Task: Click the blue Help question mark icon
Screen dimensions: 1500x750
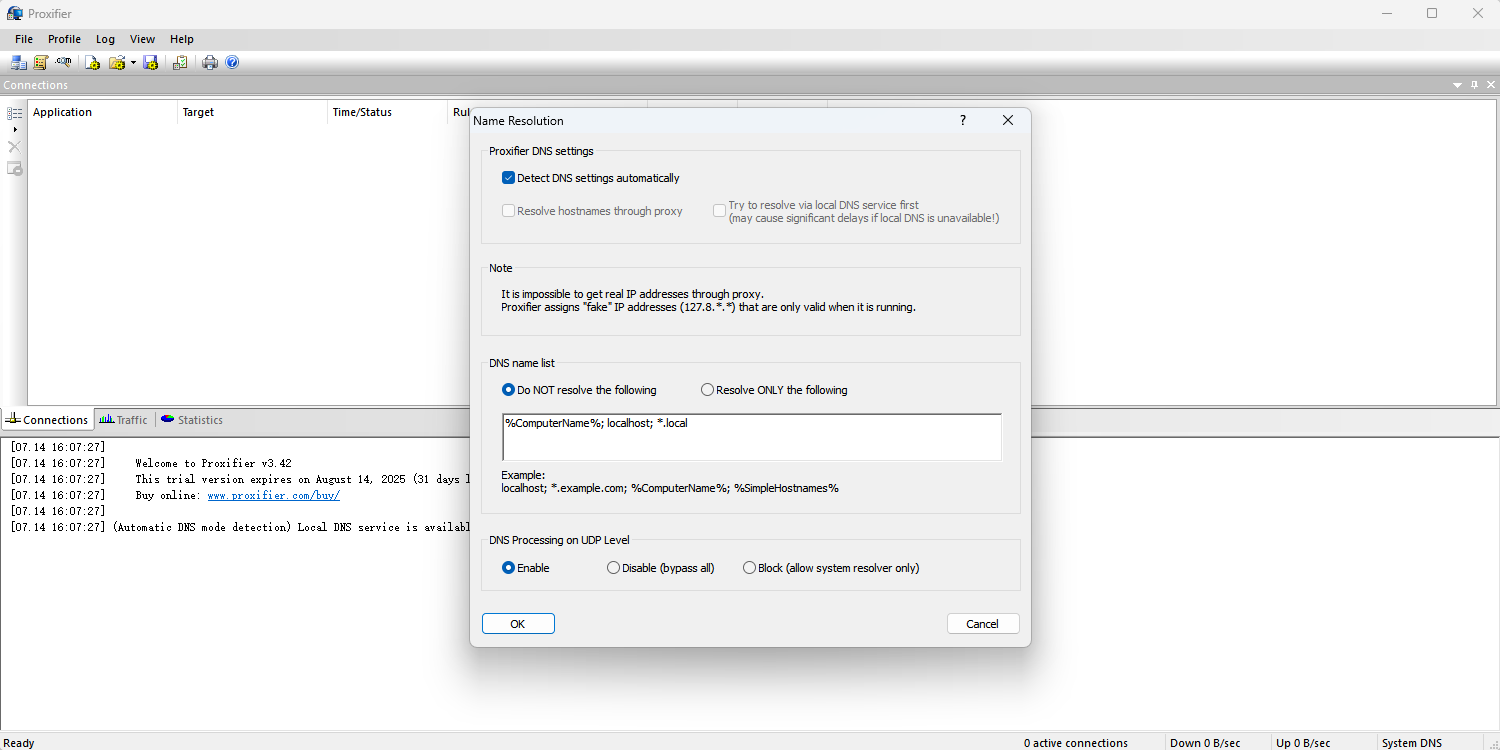Action: [x=232, y=63]
